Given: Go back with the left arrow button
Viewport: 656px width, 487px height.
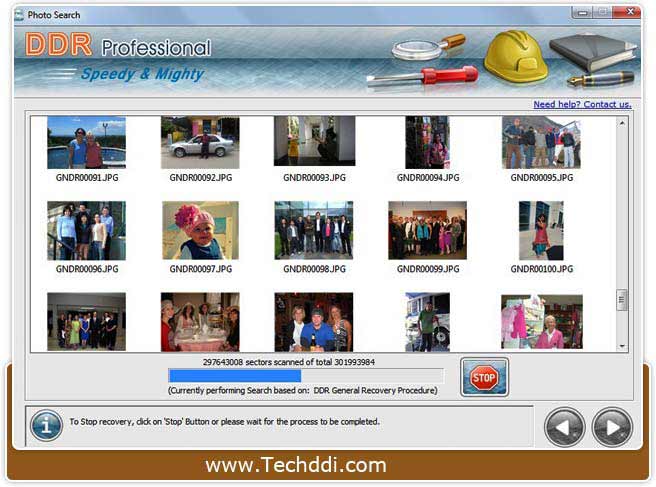Looking at the screenshot, I should (x=564, y=427).
